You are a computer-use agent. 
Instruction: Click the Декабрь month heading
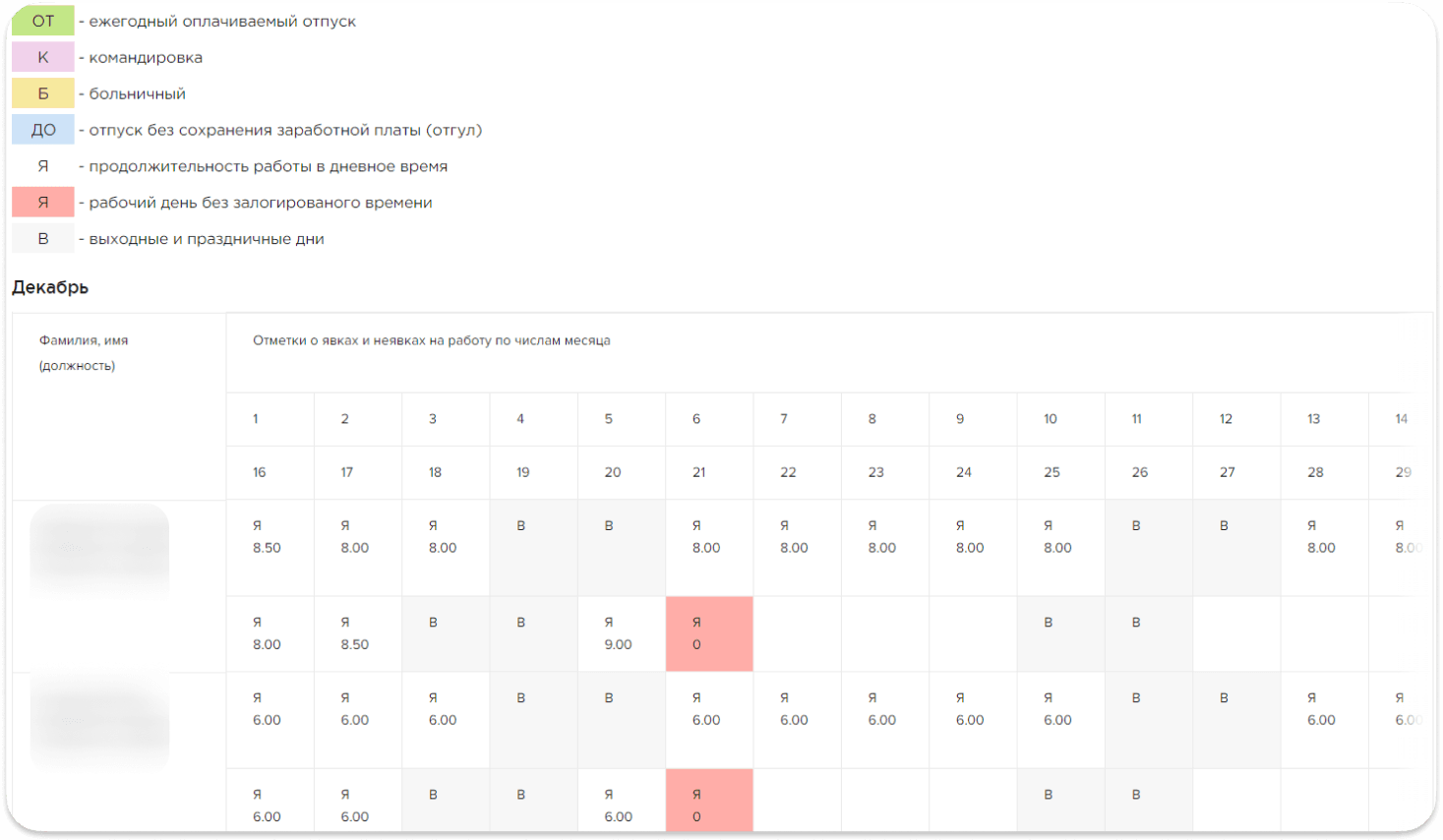coord(50,287)
